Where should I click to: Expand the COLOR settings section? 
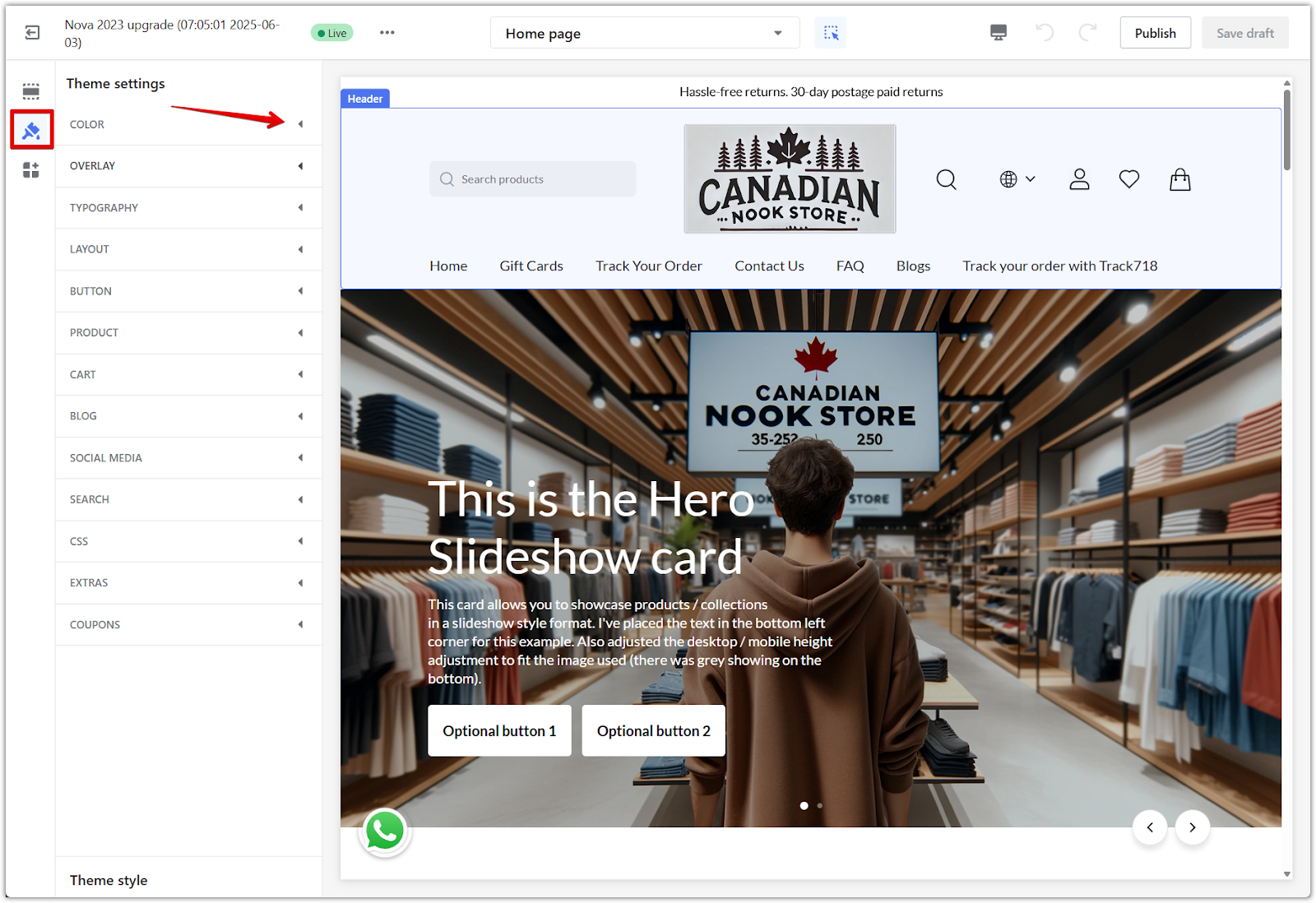[188, 124]
